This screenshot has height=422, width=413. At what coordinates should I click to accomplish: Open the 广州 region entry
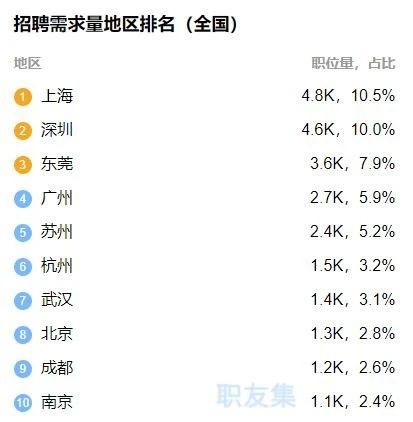pyautogui.click(x=57, y=198)
